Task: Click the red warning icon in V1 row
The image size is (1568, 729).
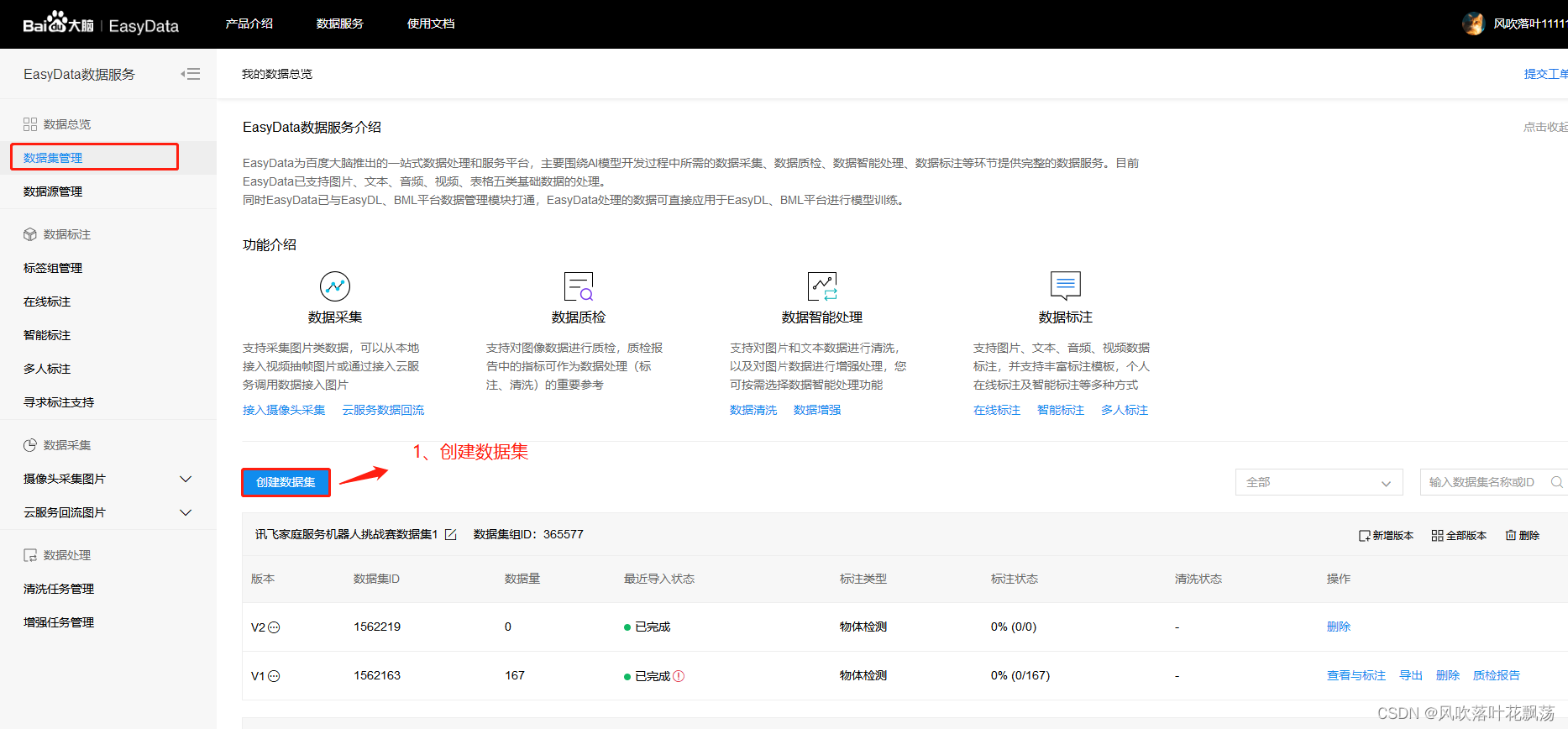Action: (x=679, y=676)
